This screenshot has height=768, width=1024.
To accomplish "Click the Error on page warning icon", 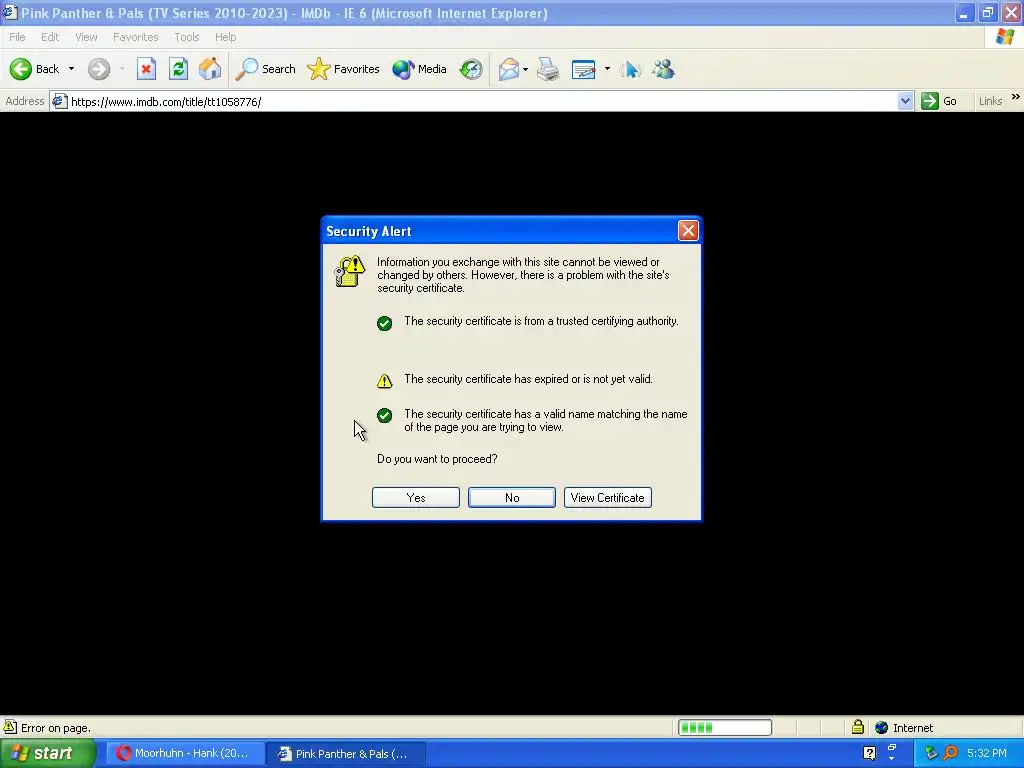I will (x=10, y=727).
